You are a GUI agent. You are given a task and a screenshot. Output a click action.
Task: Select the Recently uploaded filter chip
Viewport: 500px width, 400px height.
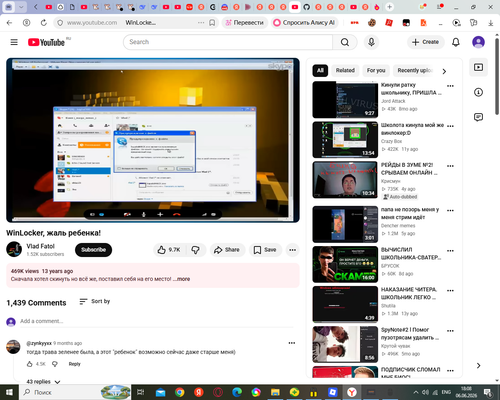click(415, 70)
